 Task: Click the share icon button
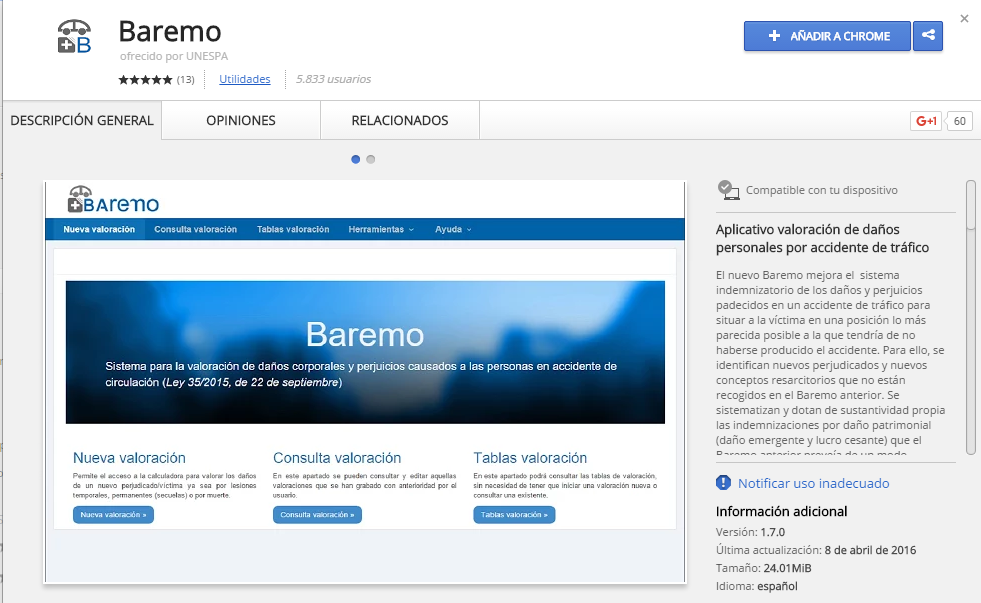click(928, 36)
